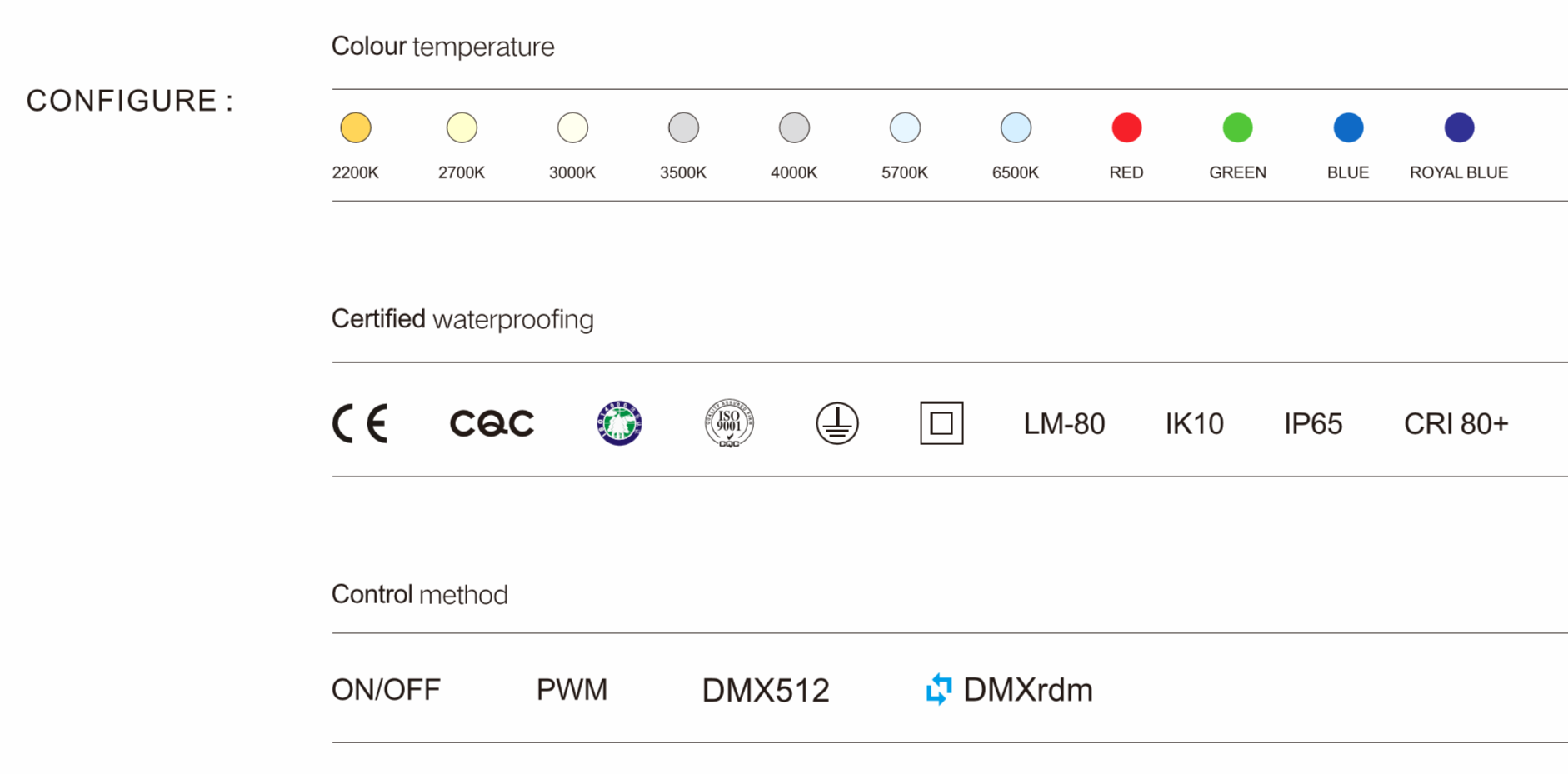
Task: Click the blue DMXrdm arrows icon
Action: 939,689
